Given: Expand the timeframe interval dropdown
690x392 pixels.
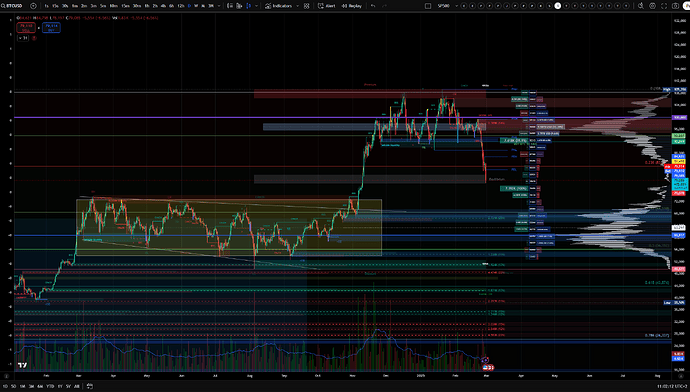Looking at the screenshot, I should (x=219, y=6).
